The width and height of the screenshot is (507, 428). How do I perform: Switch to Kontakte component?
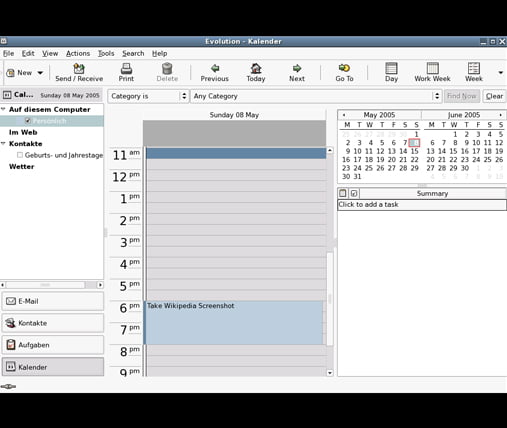pos(53,323)
